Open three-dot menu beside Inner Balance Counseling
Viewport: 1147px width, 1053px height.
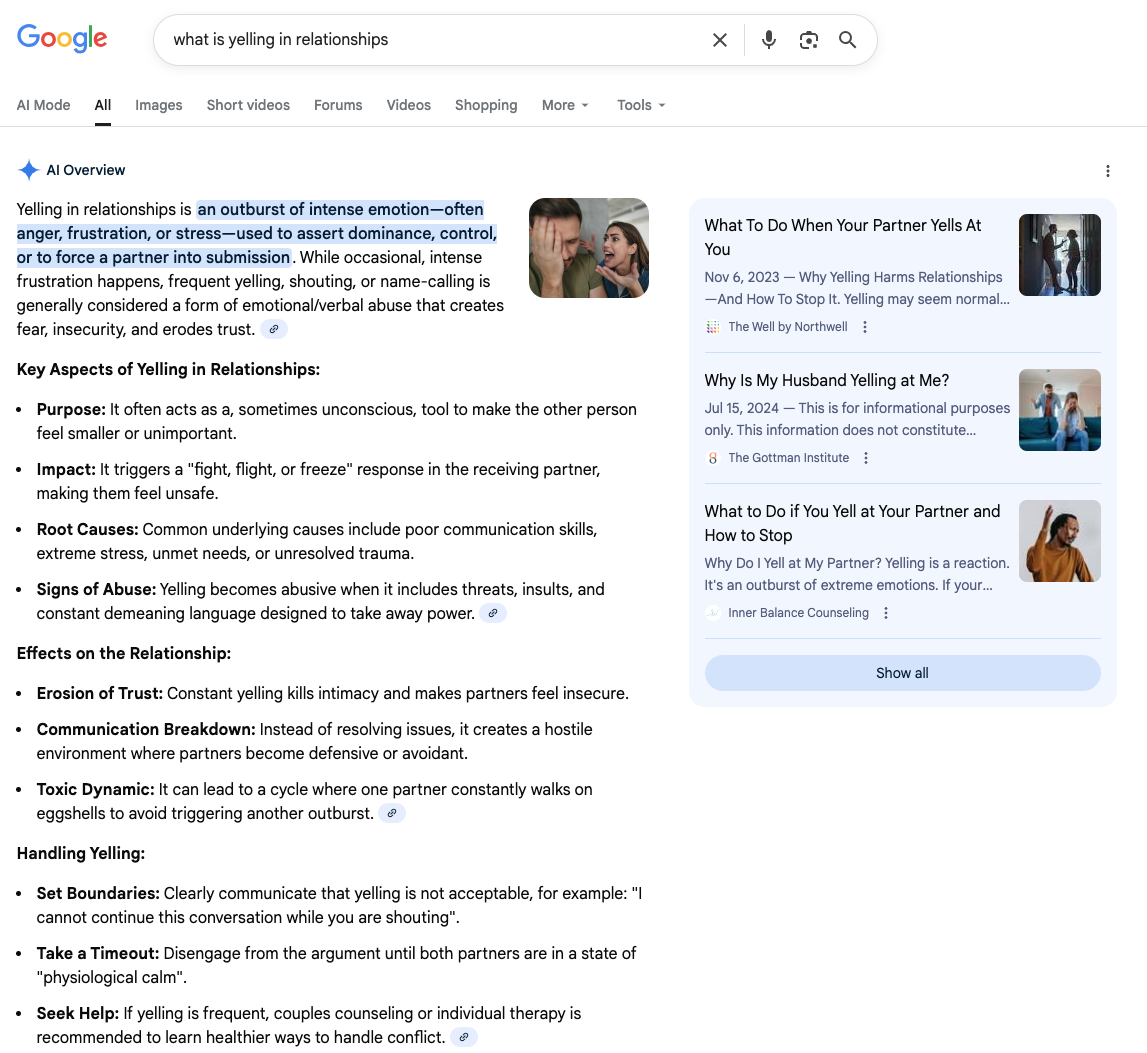click(886, 613)
